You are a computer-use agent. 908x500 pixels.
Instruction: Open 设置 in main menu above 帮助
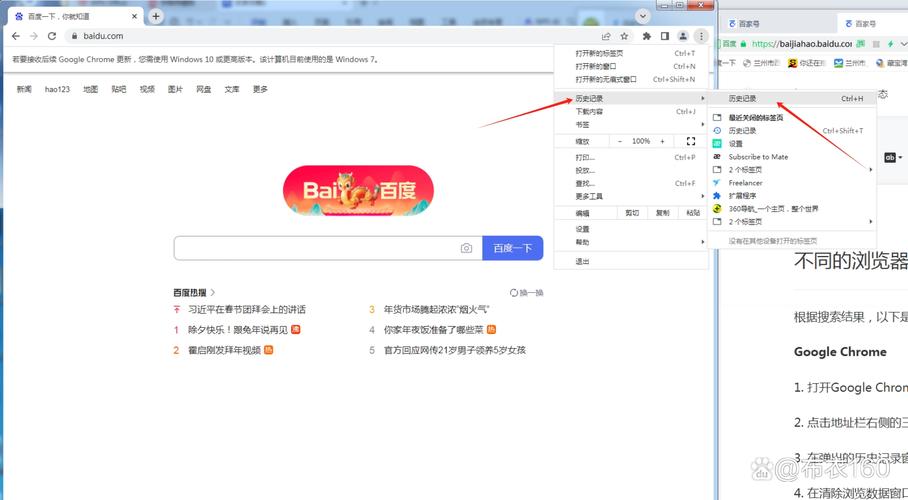point(631,229)
